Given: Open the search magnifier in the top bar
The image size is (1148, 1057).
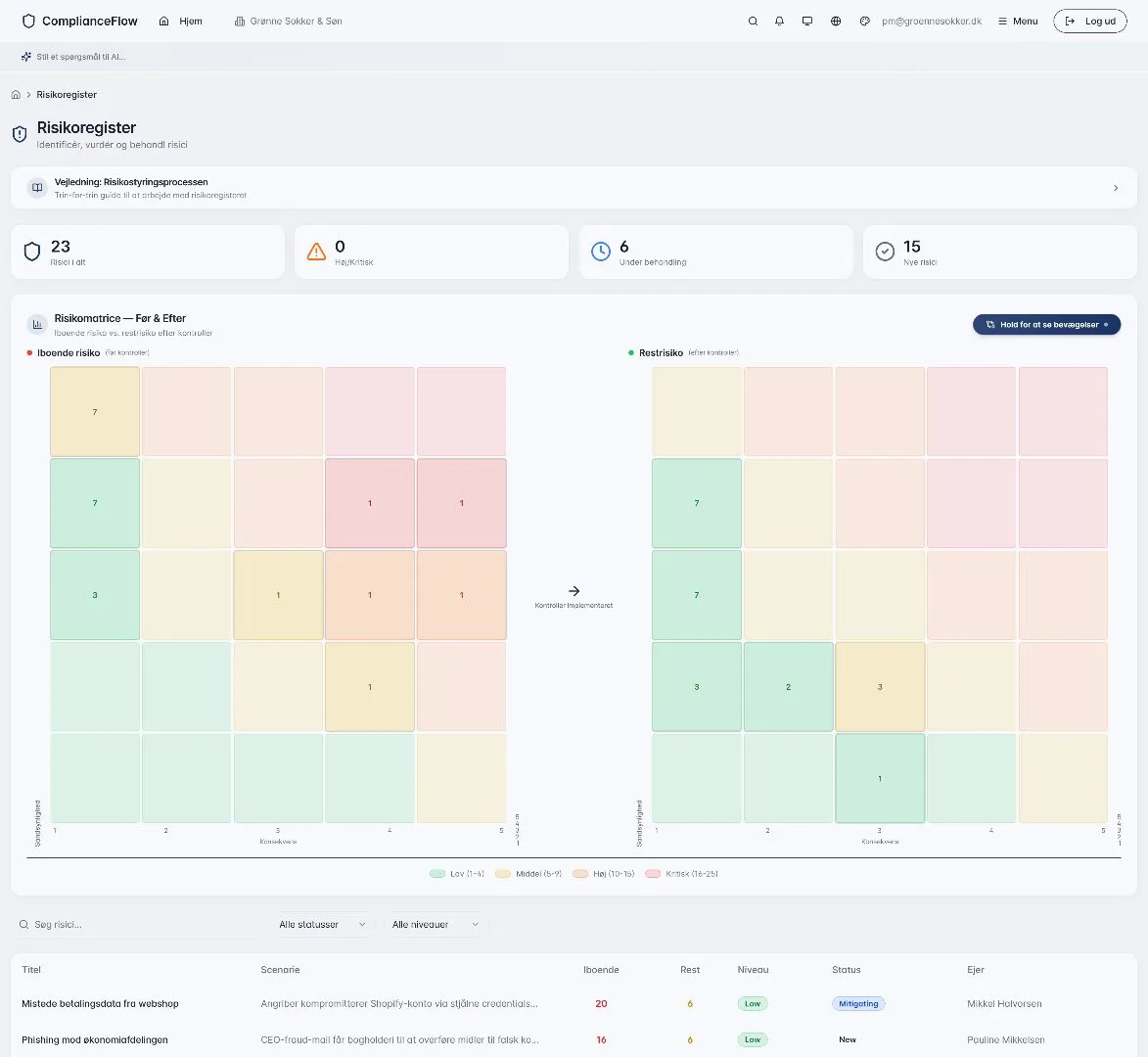Looking at the screenshot, I should 753,22.
